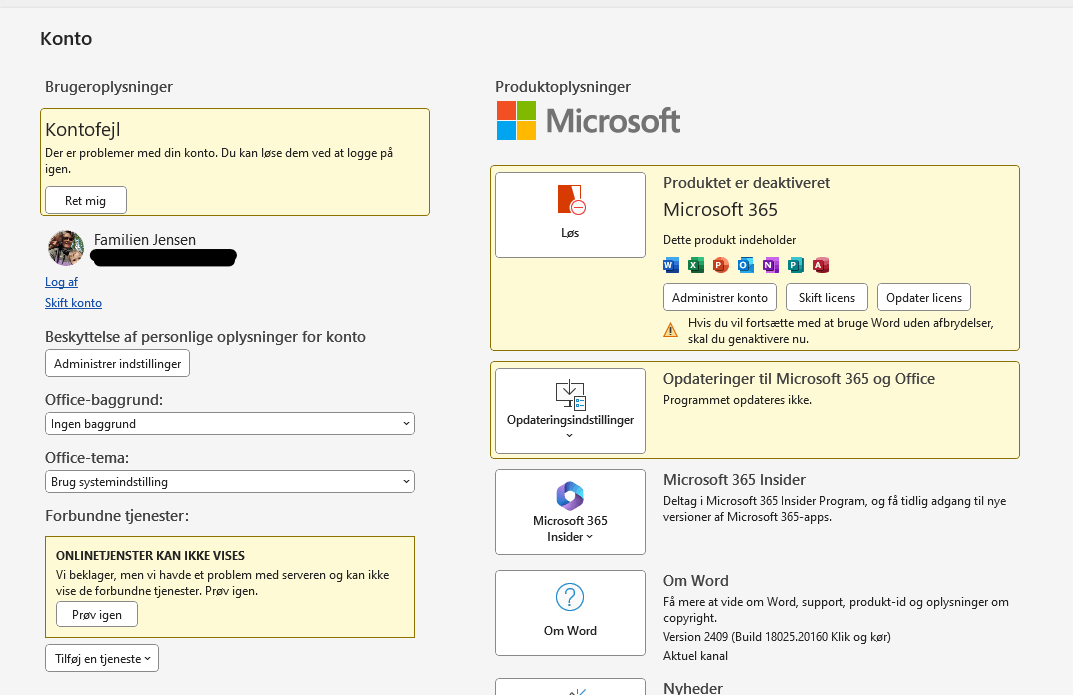1073x695 pixels.
Task: Click the yellow warning triangle icon
Action: click(x=671, y=330)
